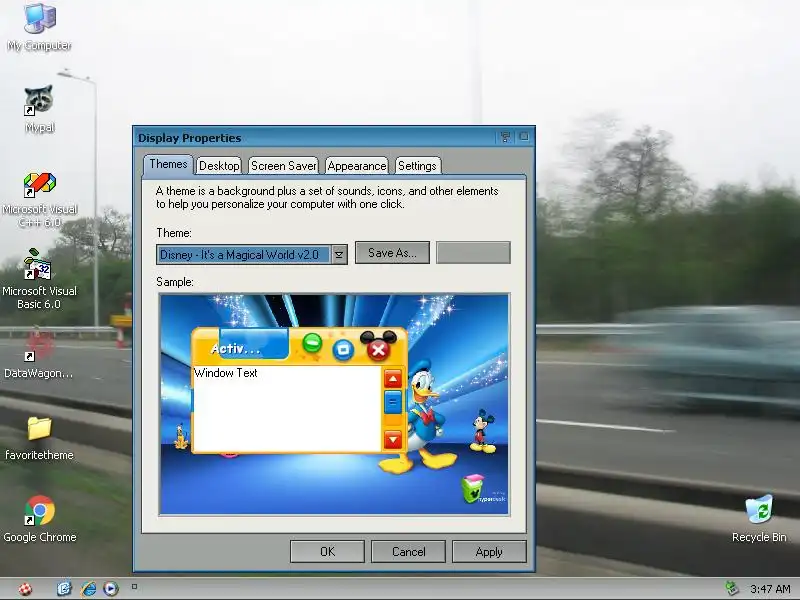The image size is (800, 600).
Task: Click Show Desktop quick launch icon
Action: pos(64,589)
